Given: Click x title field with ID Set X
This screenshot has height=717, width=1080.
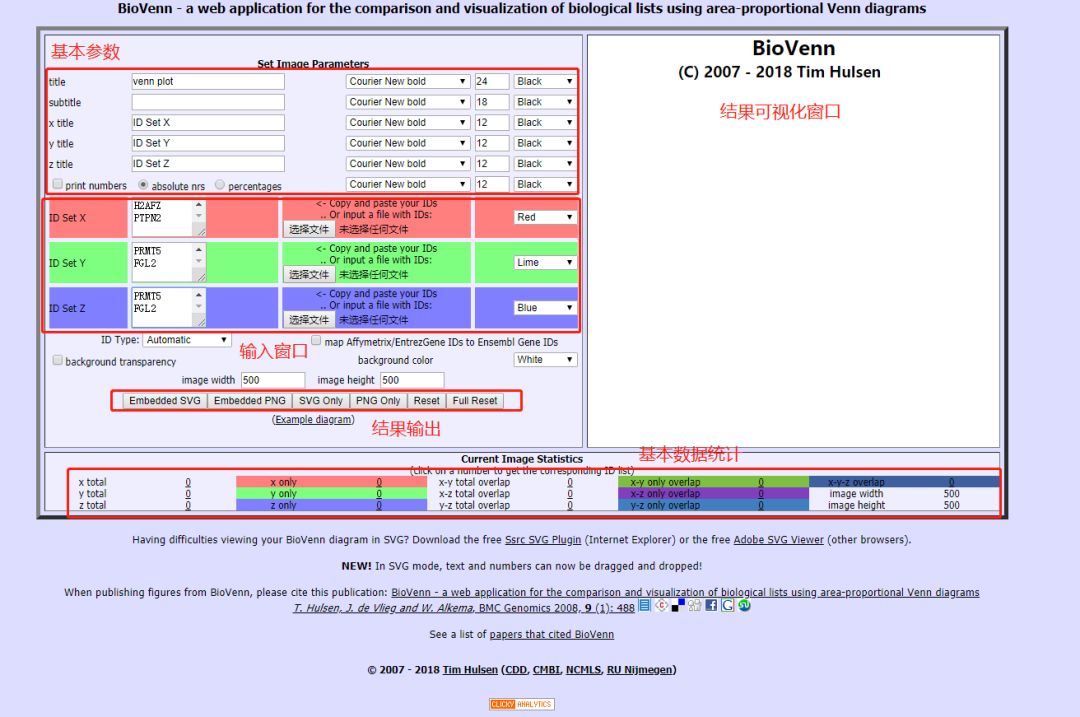Looking at the screenshot, I should (x=208, y=123).
